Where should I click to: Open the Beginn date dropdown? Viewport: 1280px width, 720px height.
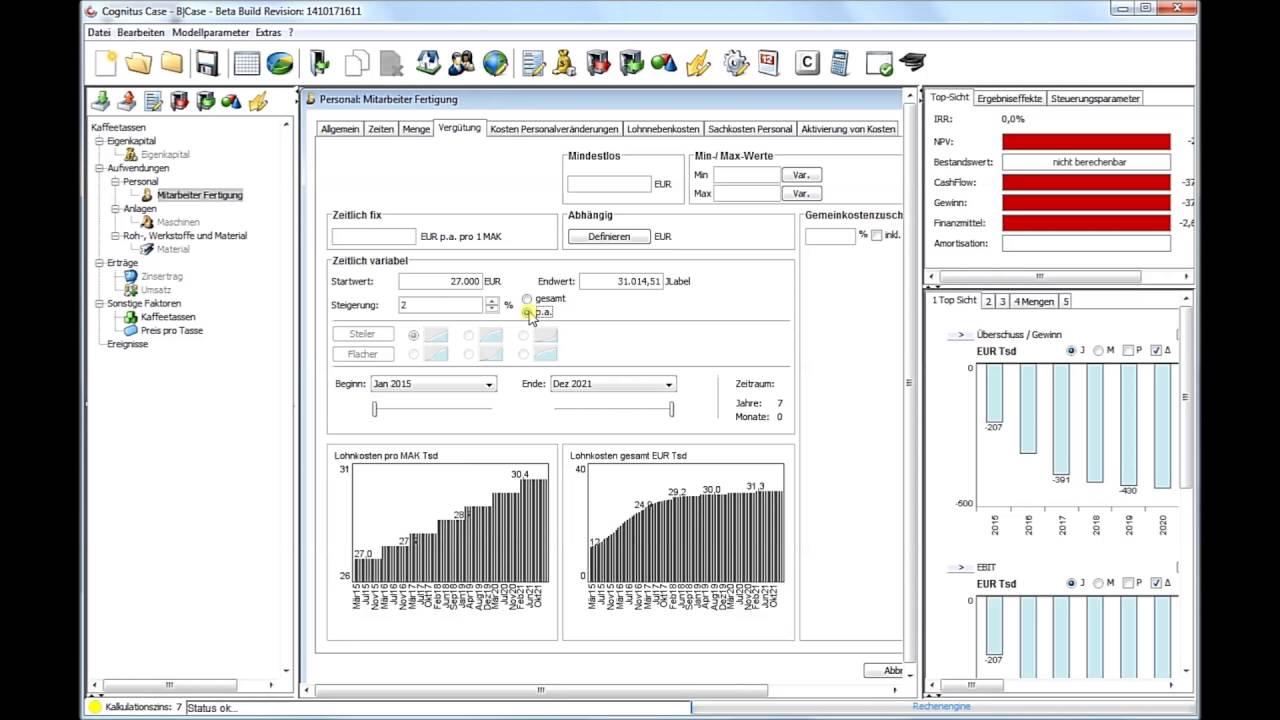coord(489,384)
